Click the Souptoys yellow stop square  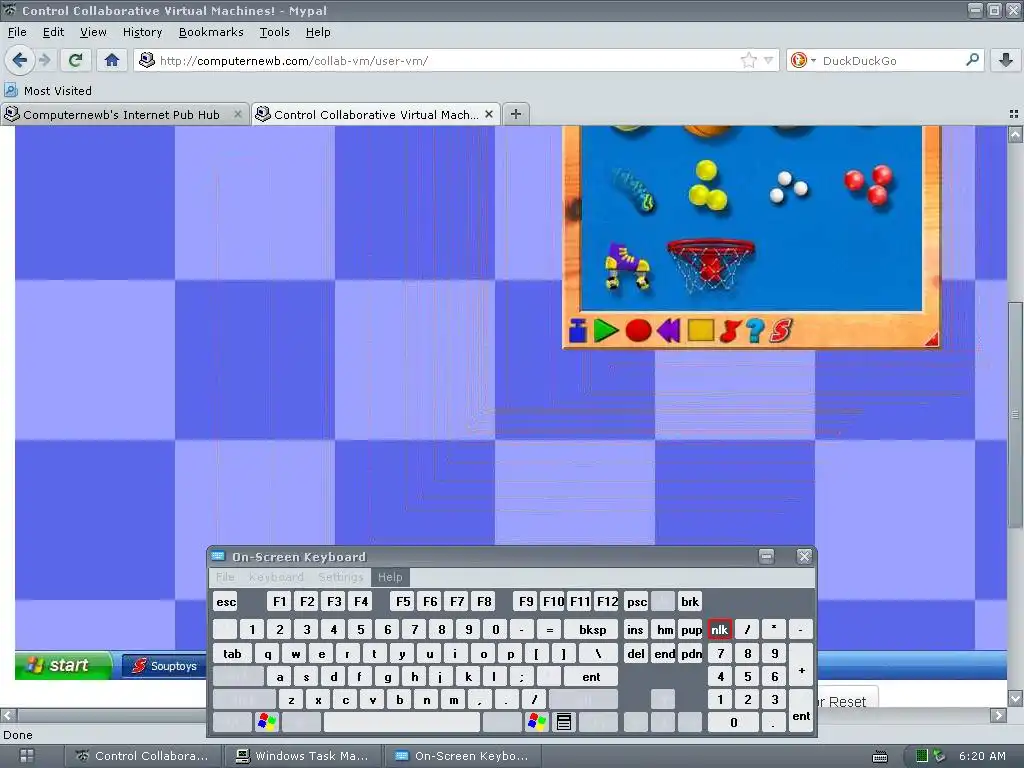tap(701, 330)
